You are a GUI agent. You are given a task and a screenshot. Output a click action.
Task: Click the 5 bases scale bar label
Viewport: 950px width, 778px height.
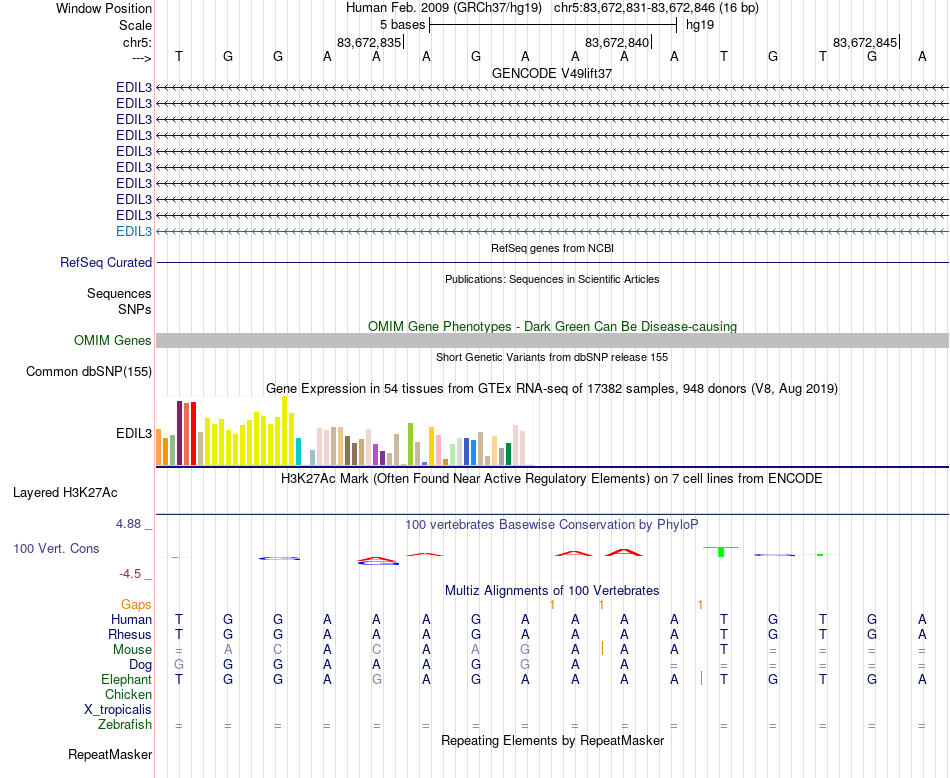click(x=402, y=25)
